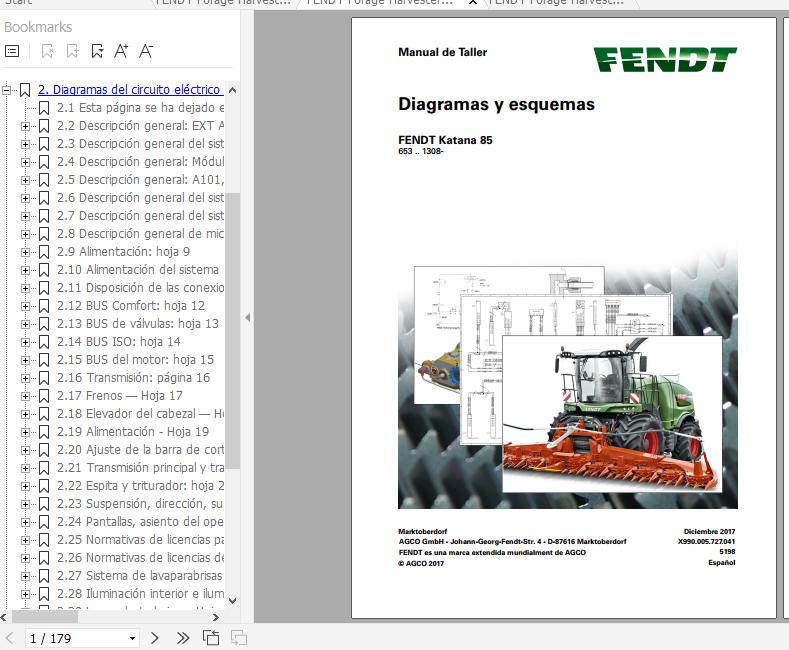This screenshot has height=650, width=789.
Task: Switch to the first FENDT Forage Harvest tab
Action: pyautogui.click(x=222, y=3)
